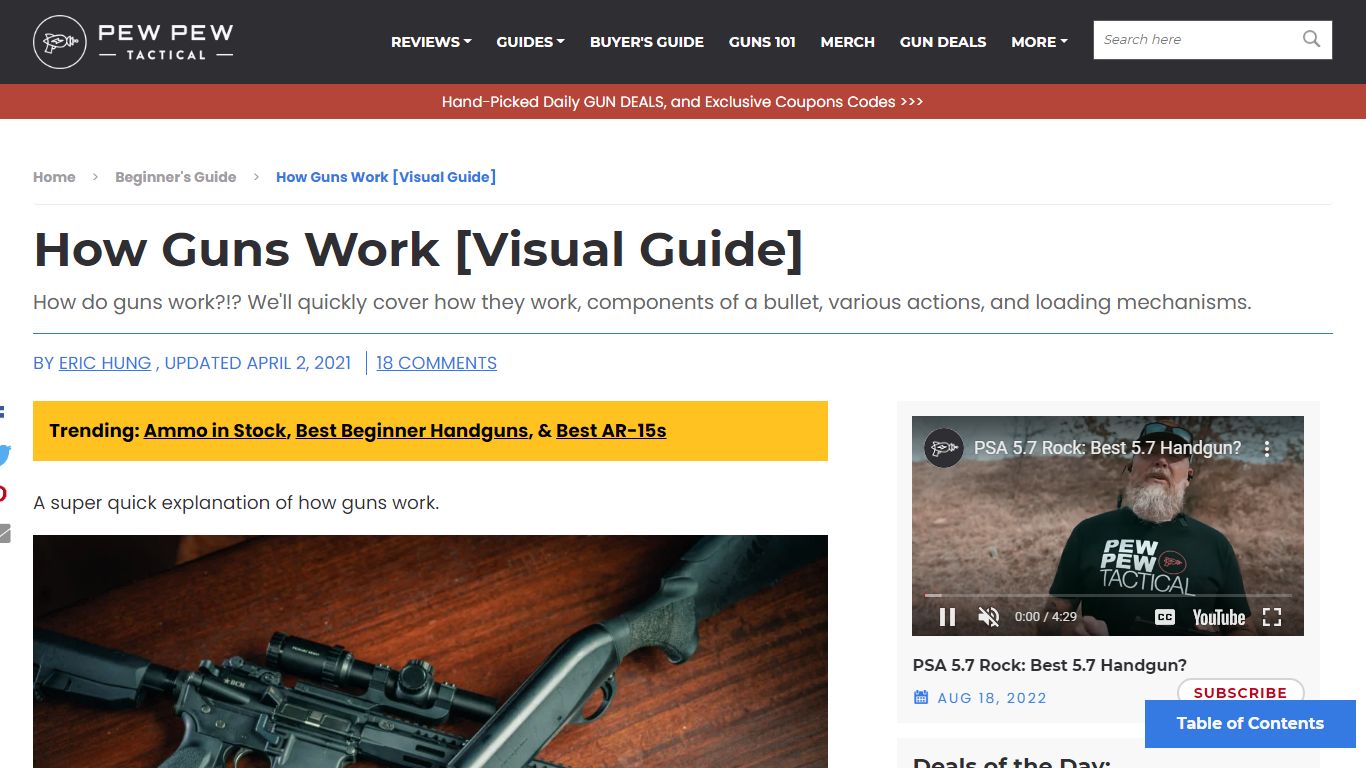Open the video's three-dot more options menu

tap(1267, 448)
